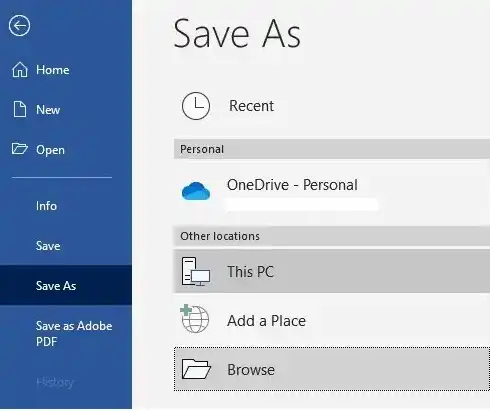
Task: Select the This PC label
Action: tap(250, 272)
